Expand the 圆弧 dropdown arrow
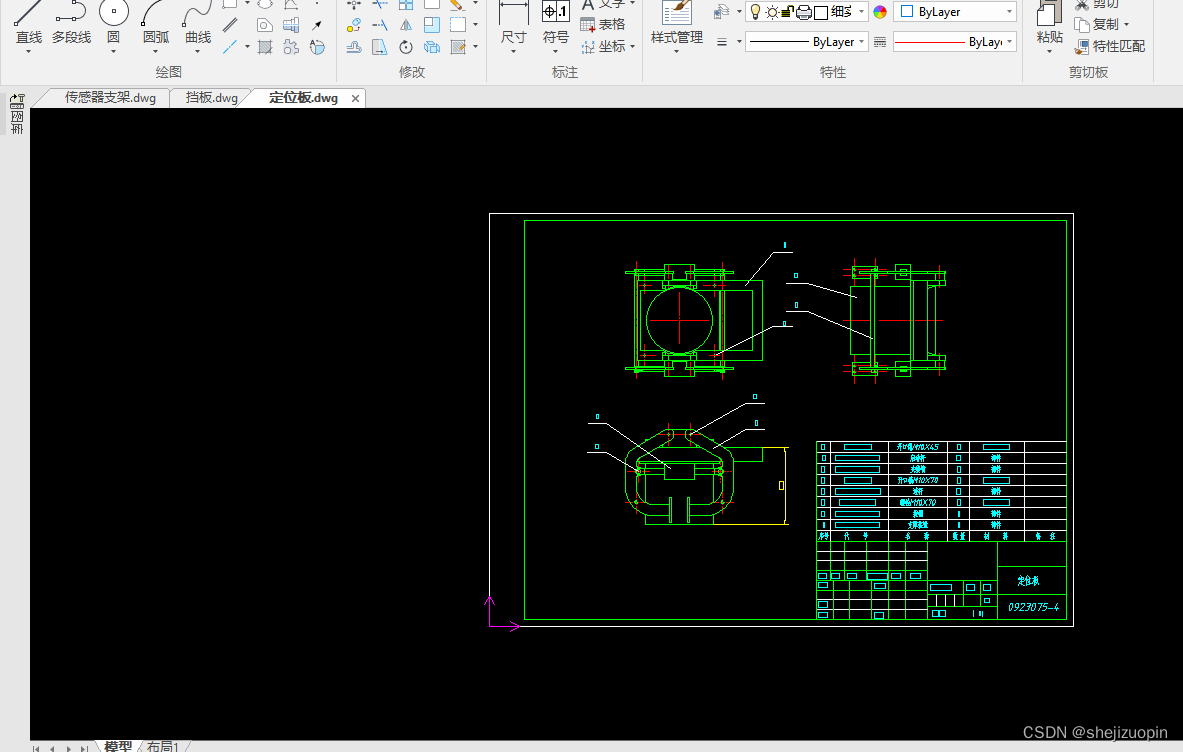Viewport: 1183px width, 752px height. (x=155, y=52)
